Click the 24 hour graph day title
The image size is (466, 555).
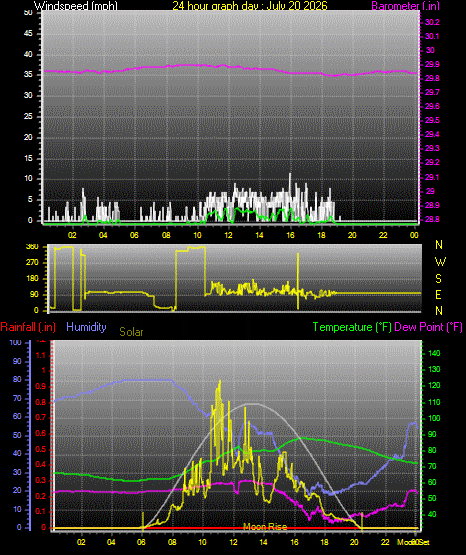point(250,6)
